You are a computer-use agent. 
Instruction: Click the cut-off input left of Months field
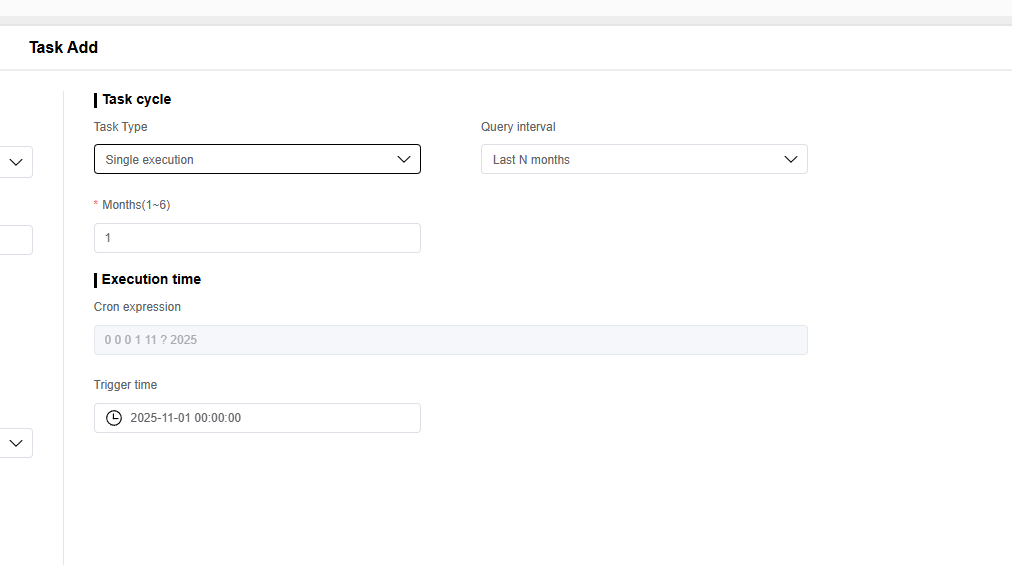[x=16, y=240]
